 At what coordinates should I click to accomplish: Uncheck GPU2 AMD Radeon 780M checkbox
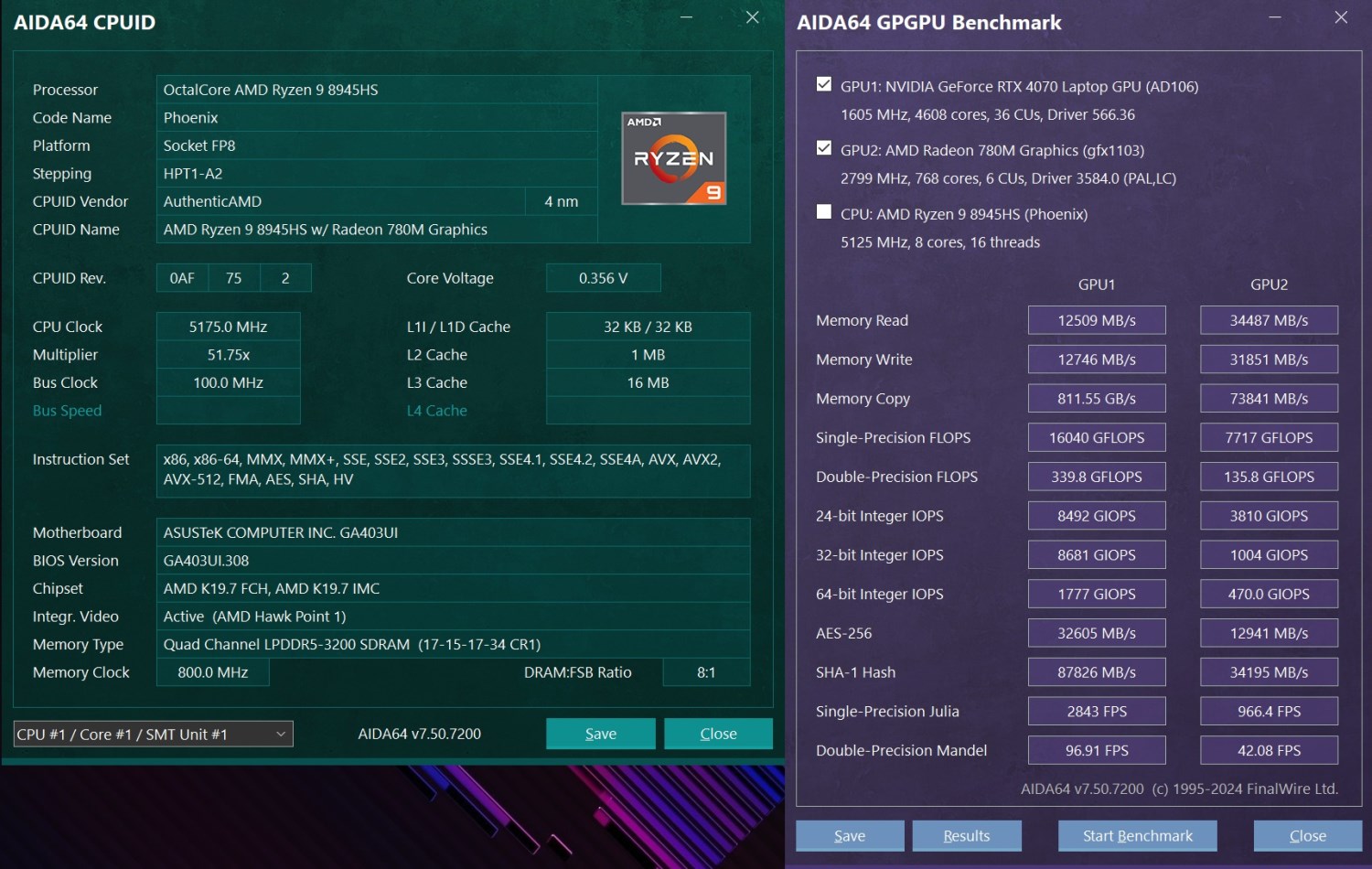click(824, 149)
